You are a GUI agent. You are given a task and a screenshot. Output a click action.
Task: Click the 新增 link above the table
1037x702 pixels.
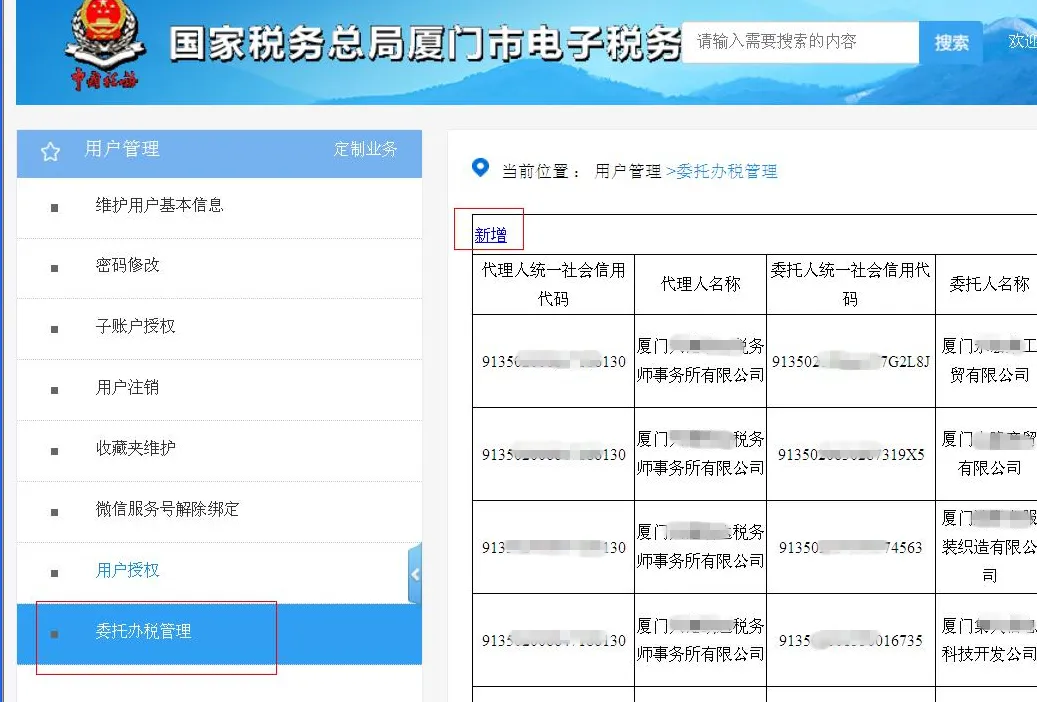489,232
